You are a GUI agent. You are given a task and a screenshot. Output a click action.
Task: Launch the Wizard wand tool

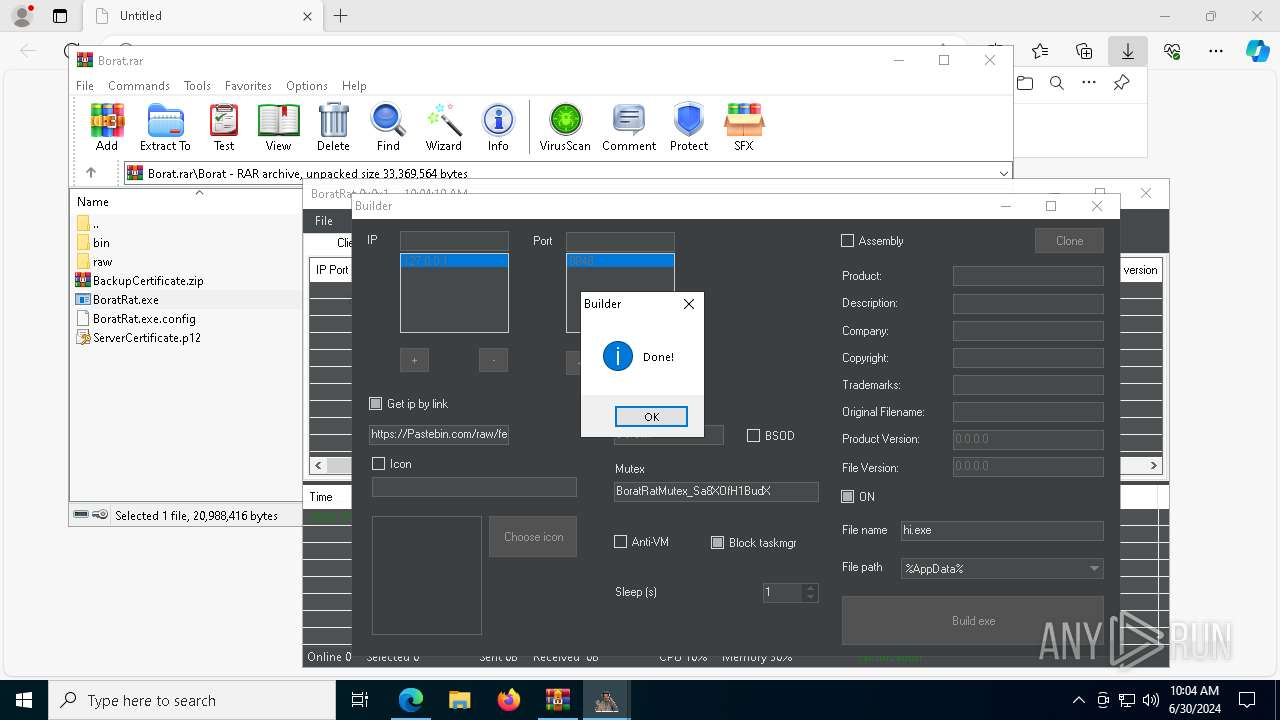pyautogui.click(x=443, y=127)
